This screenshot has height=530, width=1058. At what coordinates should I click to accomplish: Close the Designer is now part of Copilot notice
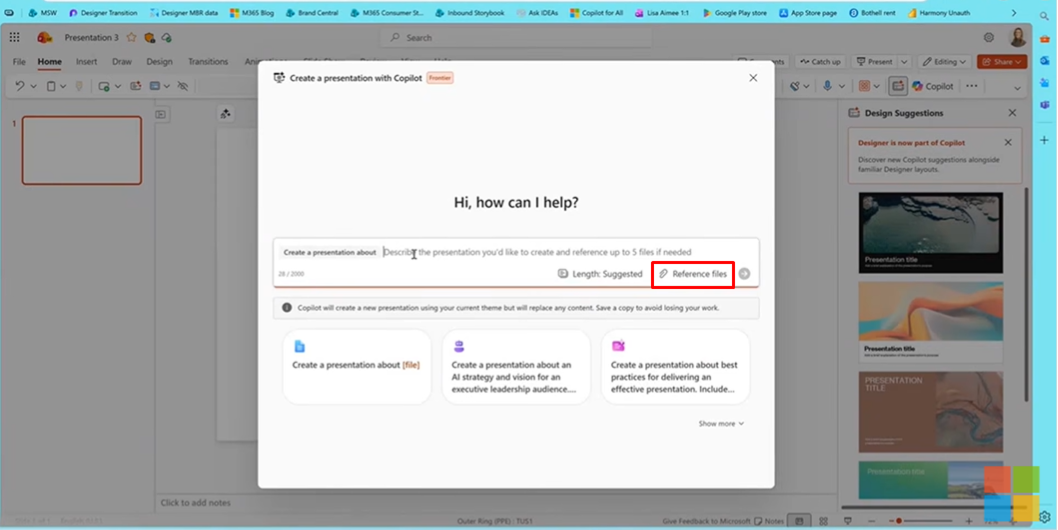click(1008, 143)
